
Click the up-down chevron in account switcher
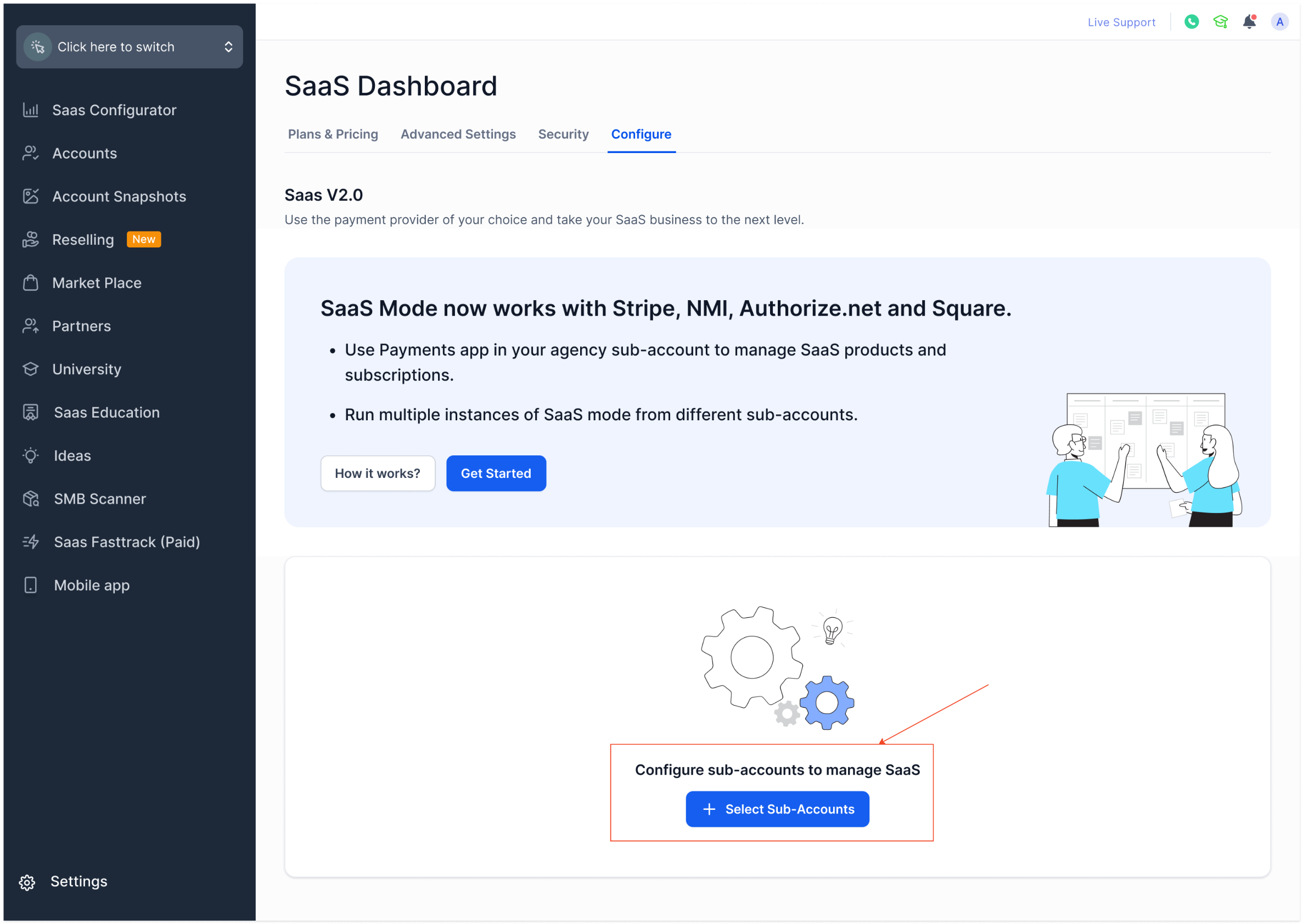click(228, 47)
